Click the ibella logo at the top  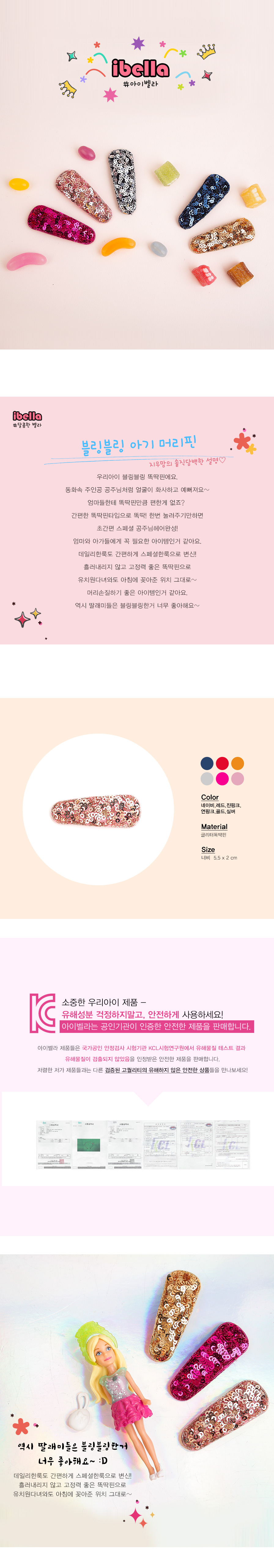pos(140,68)
